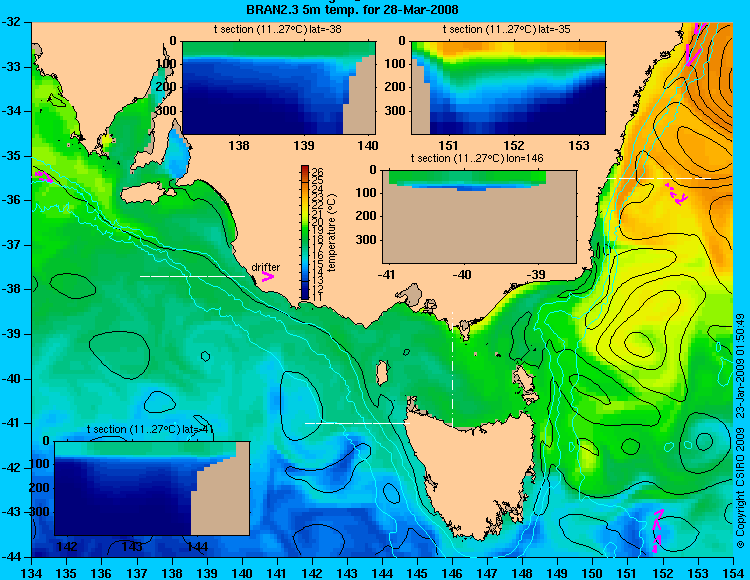Click the main map longitude label 146
Image resolution: width=750 pixels, height=580 pixels.
click(452, 572)
